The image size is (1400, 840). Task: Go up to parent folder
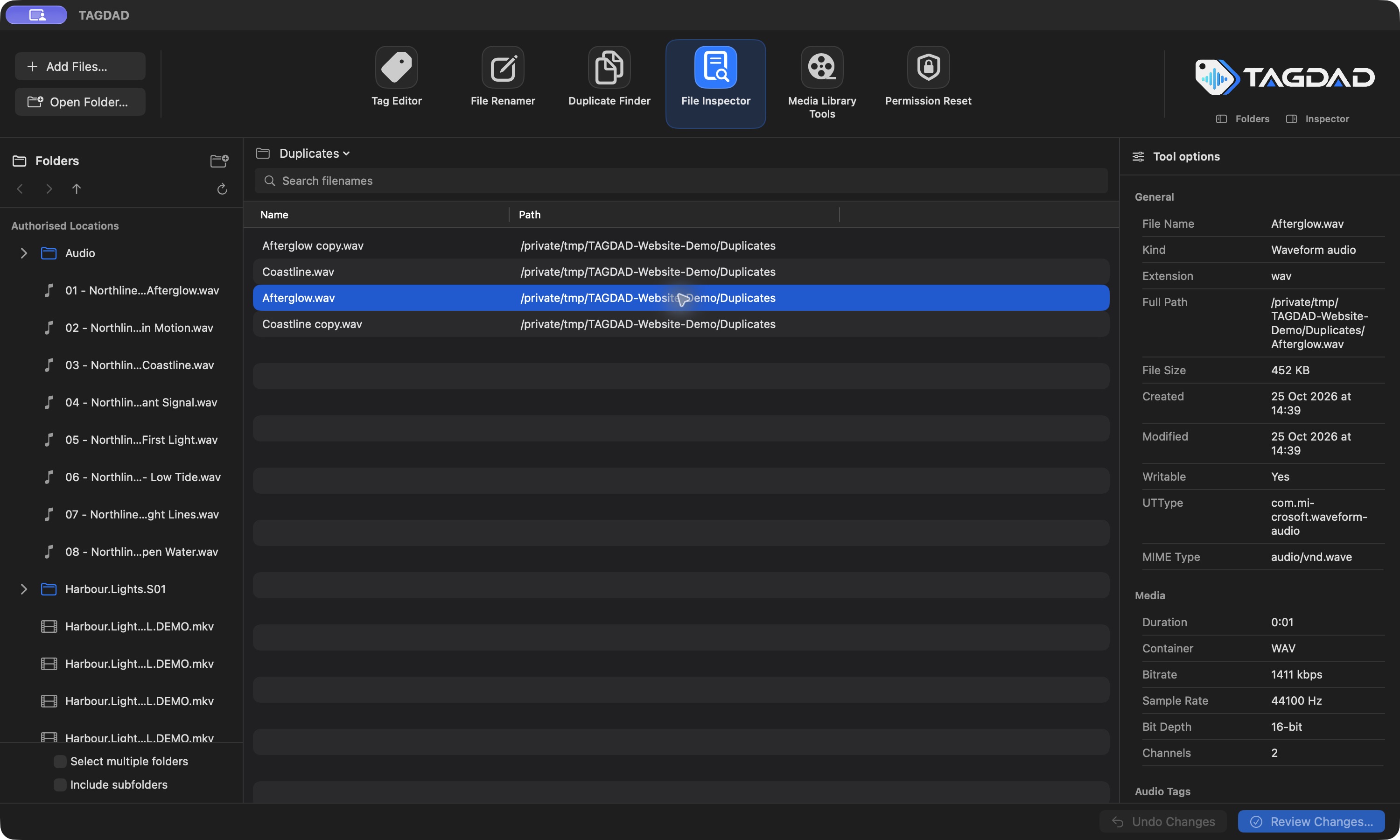click(x=77, y=189)
